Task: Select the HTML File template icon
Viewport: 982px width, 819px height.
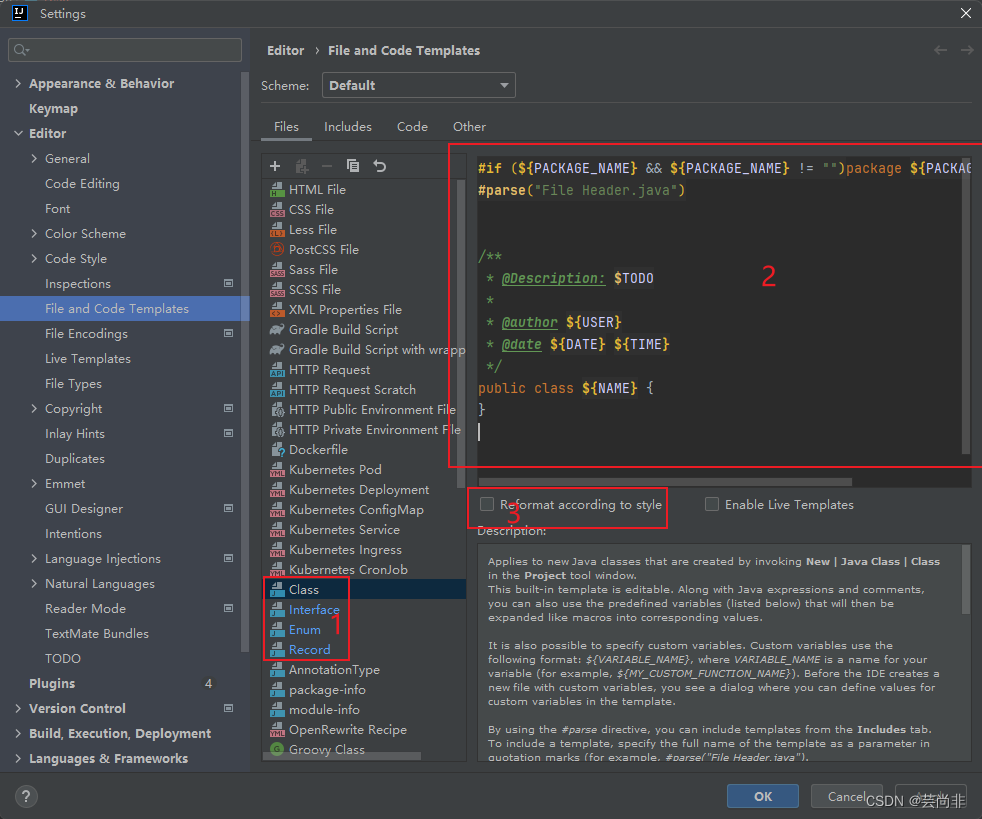Action: tap(277, 190)
